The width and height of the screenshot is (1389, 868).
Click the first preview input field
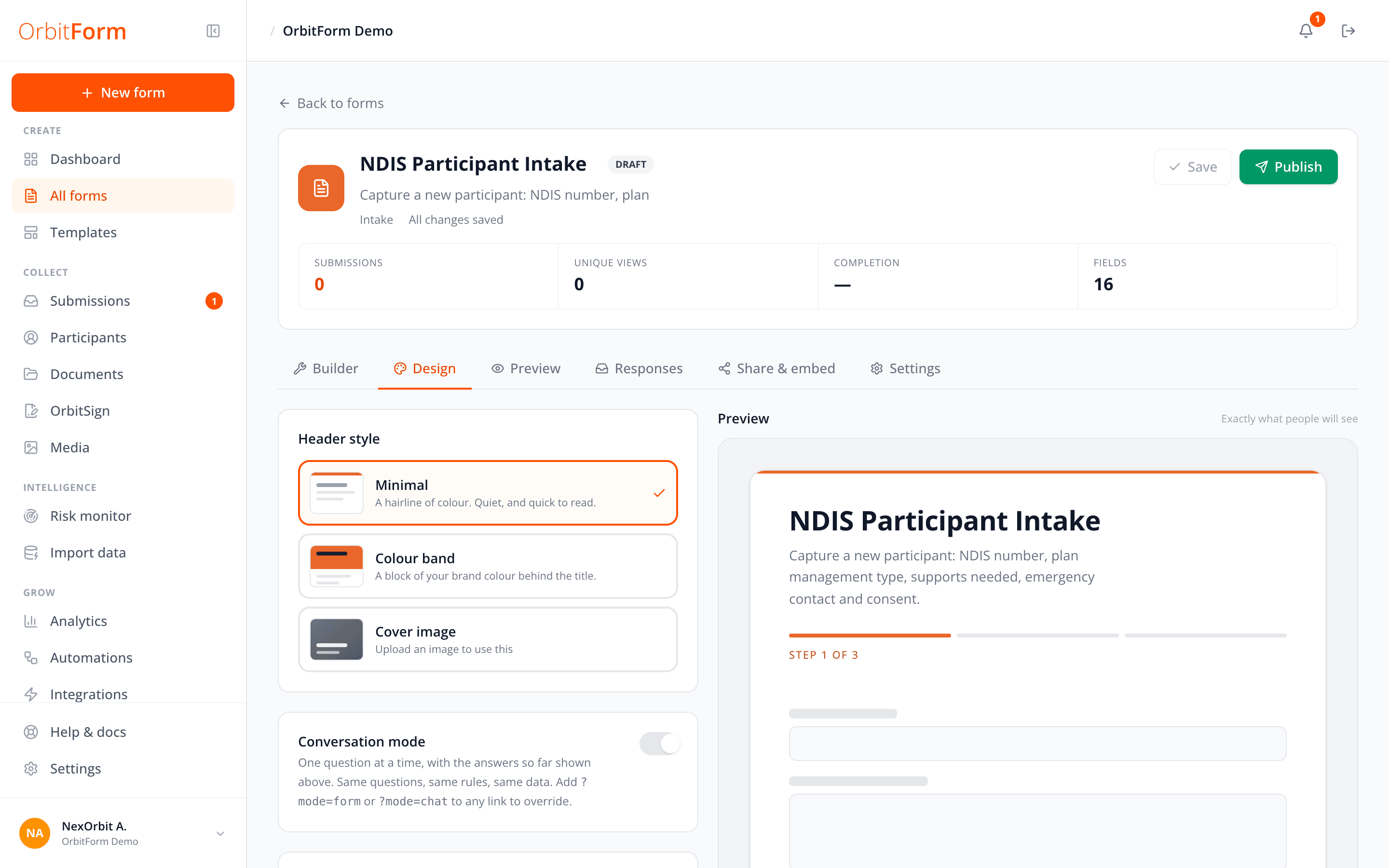click(1038, 744)
